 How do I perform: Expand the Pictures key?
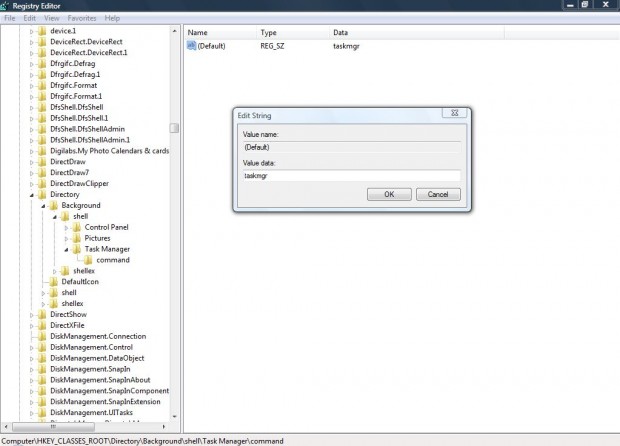click(x=66, y=238)
